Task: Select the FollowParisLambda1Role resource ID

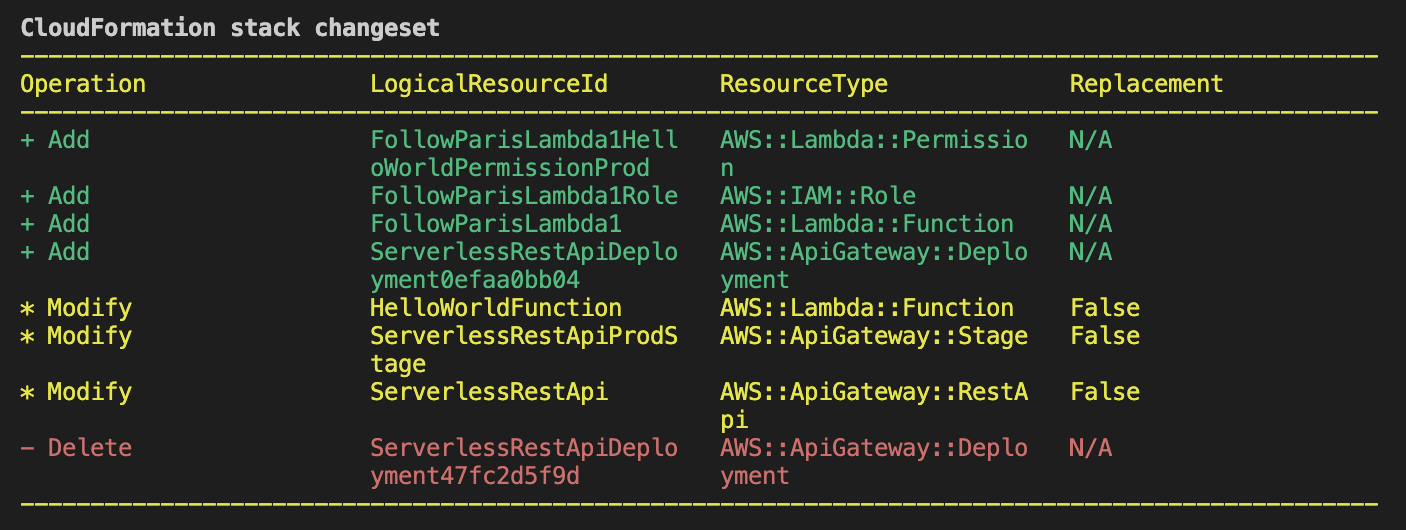Action: [524, 196]
